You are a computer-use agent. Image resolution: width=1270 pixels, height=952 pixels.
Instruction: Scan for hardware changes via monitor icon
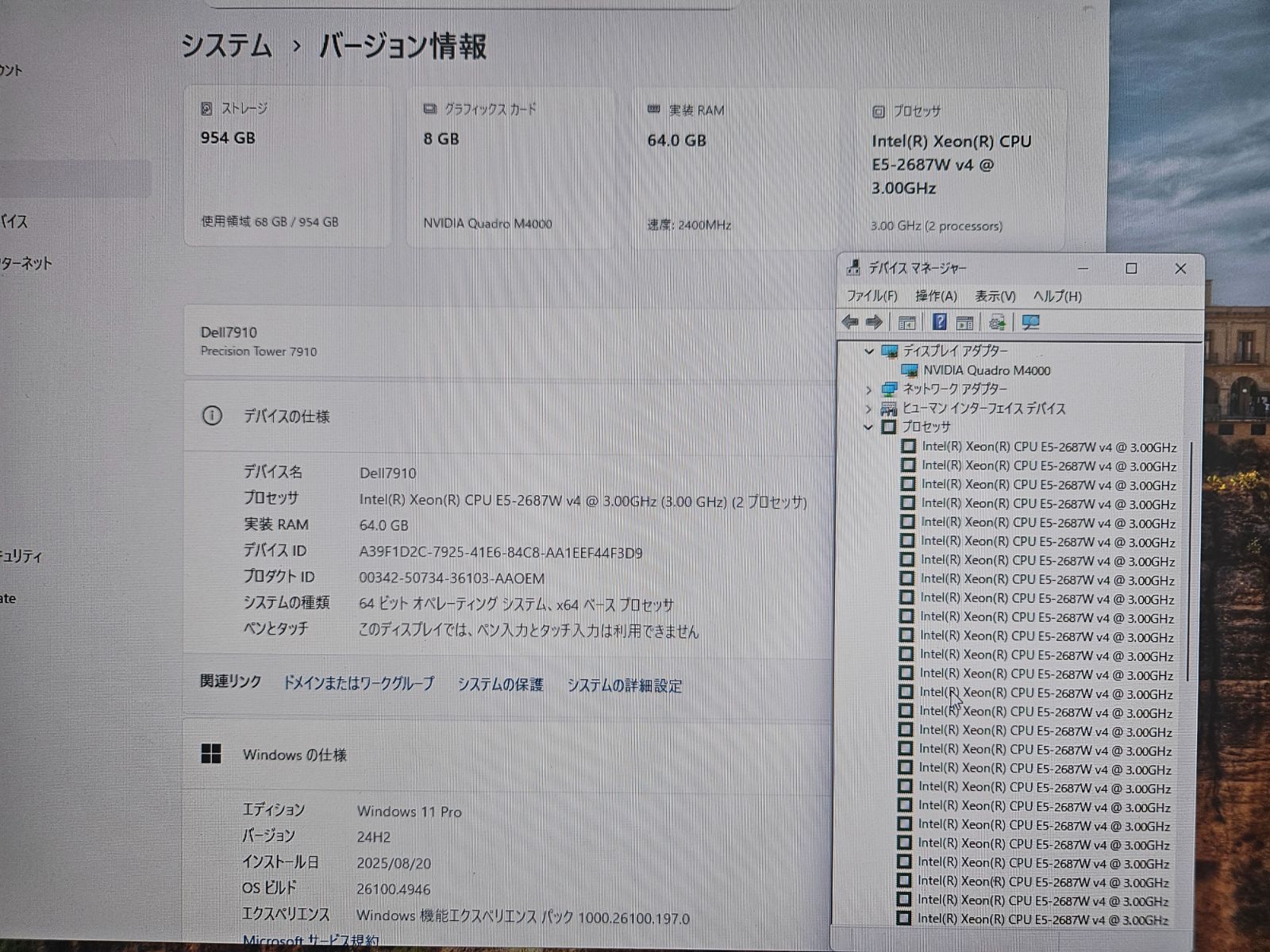pos(1030,322)
